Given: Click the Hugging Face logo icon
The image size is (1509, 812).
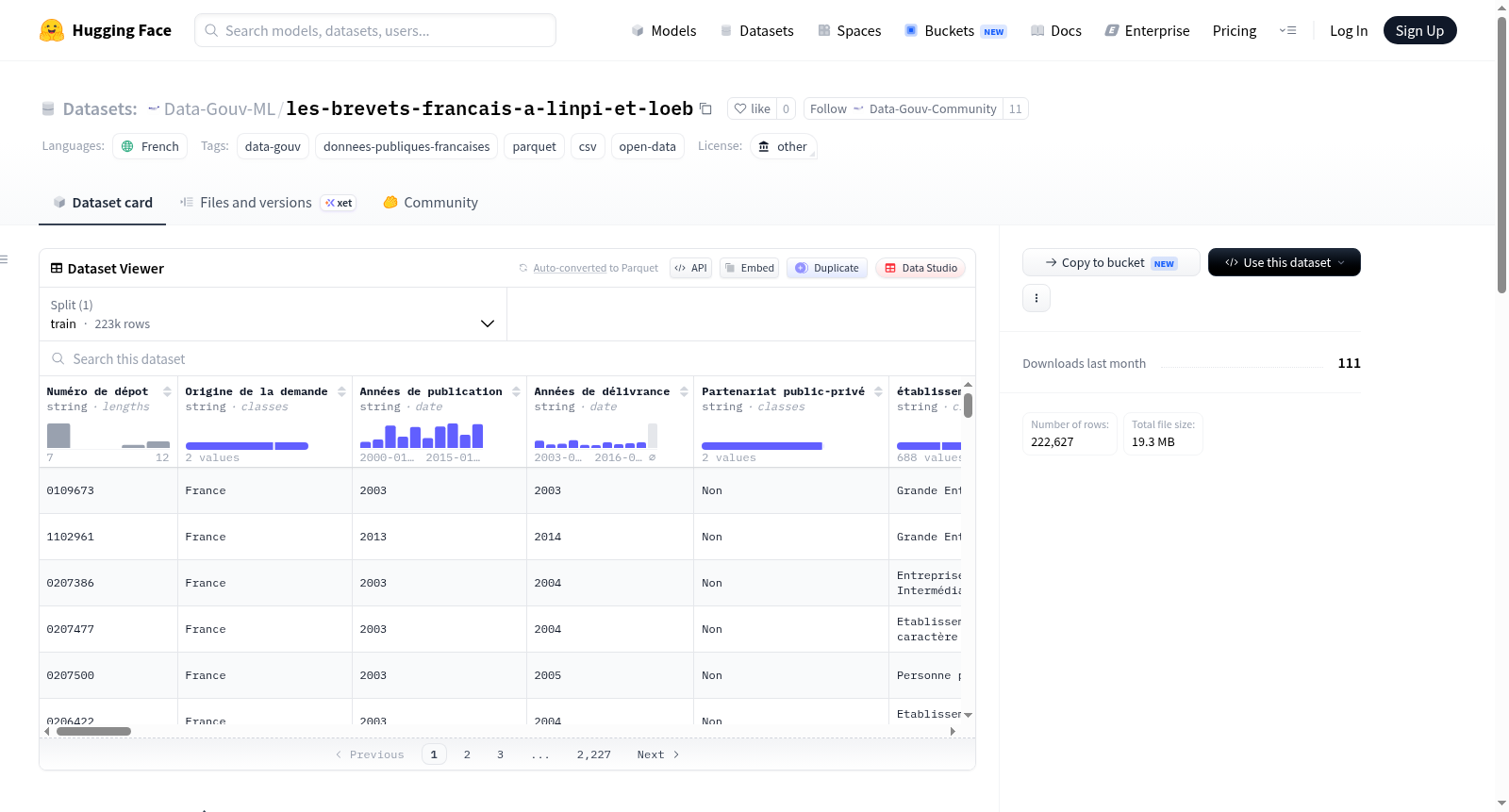Looking at the screenshot, I should pos(52,30).
